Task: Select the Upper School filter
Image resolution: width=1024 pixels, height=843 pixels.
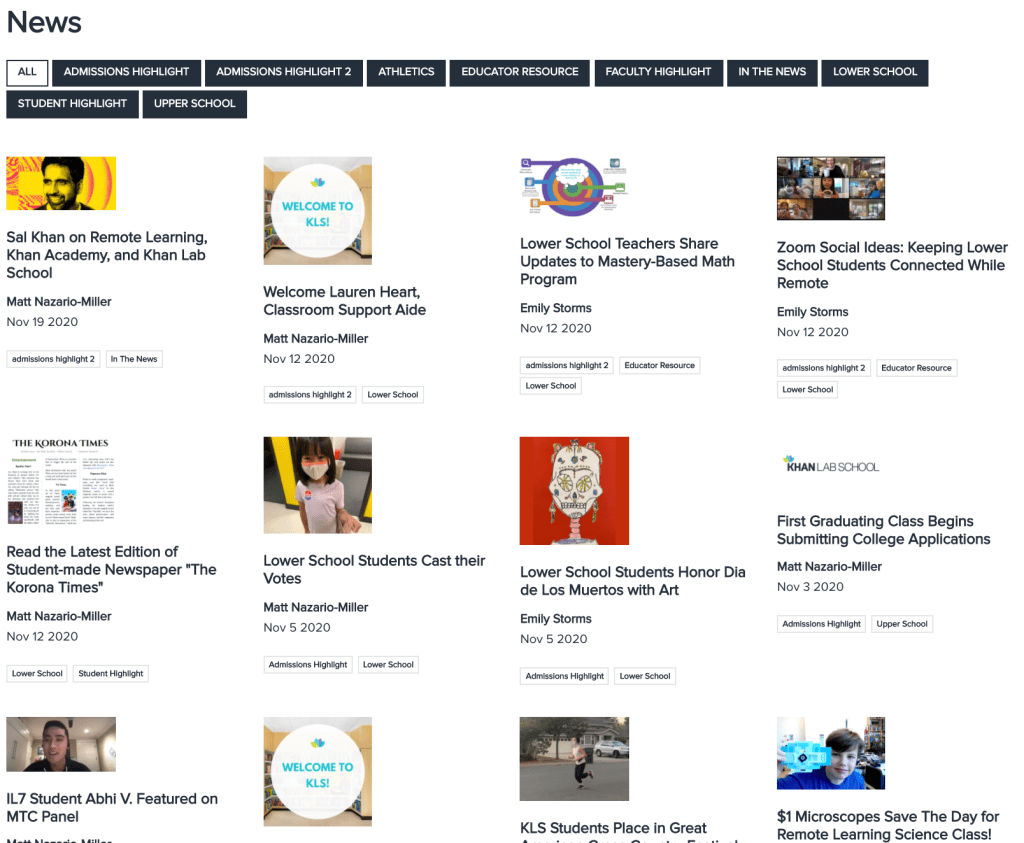Action: click(194, 104)
